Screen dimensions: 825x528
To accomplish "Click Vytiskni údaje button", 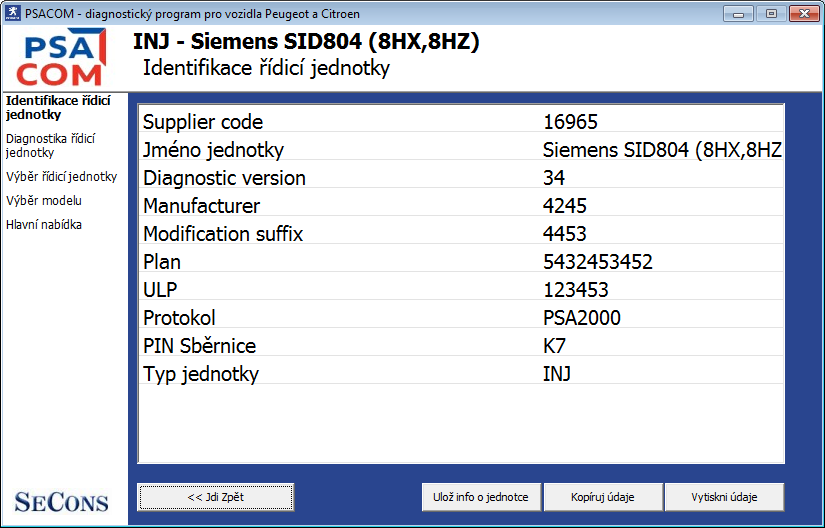I will (x=724, y=497).
